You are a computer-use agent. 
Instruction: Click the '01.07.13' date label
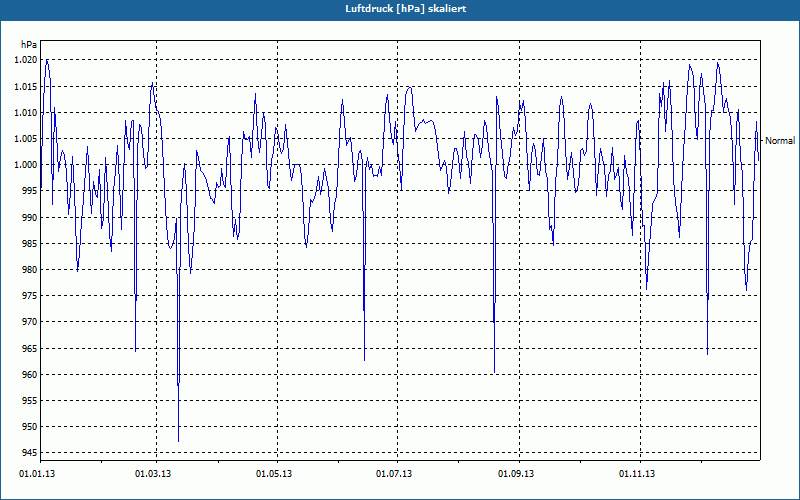point(394,474)
